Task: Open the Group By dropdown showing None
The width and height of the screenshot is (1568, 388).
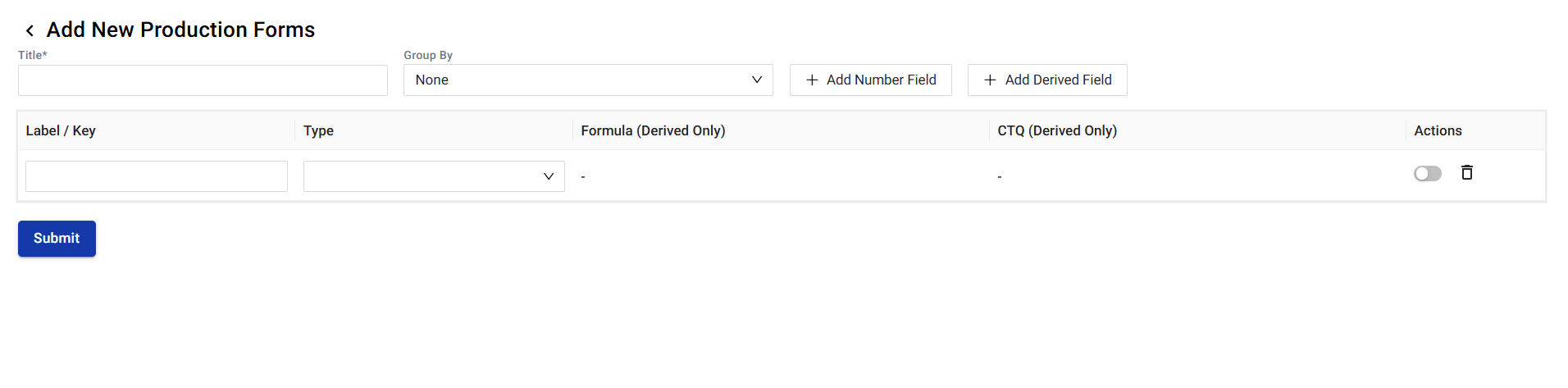Action: [x=587, y=80]
